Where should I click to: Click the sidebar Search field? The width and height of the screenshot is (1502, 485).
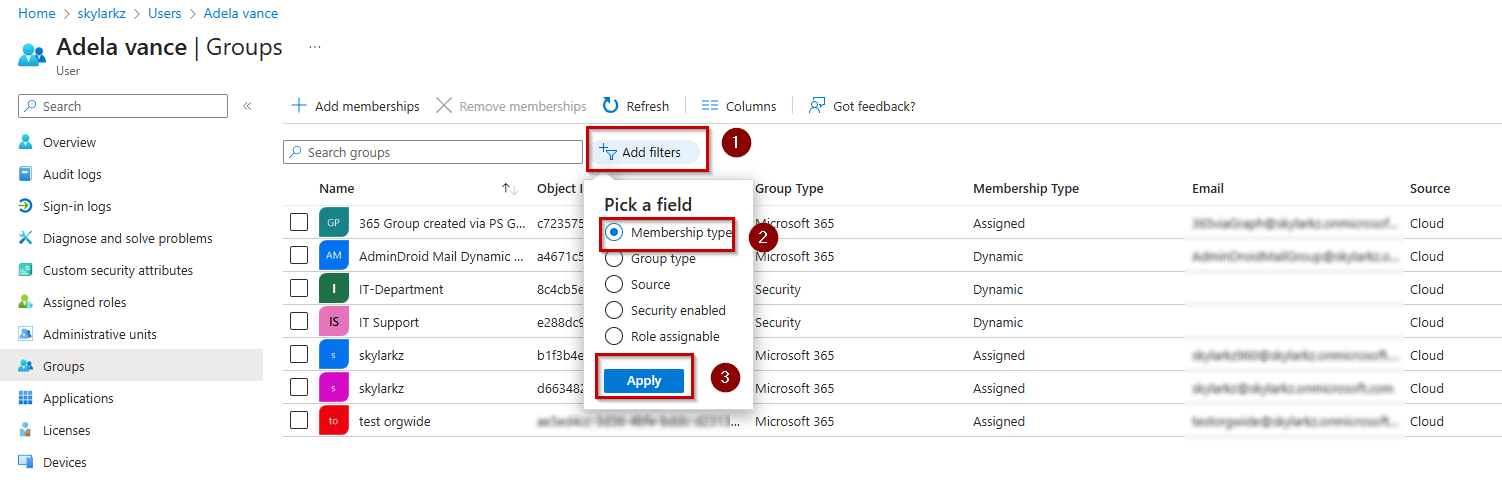point(123,106)
